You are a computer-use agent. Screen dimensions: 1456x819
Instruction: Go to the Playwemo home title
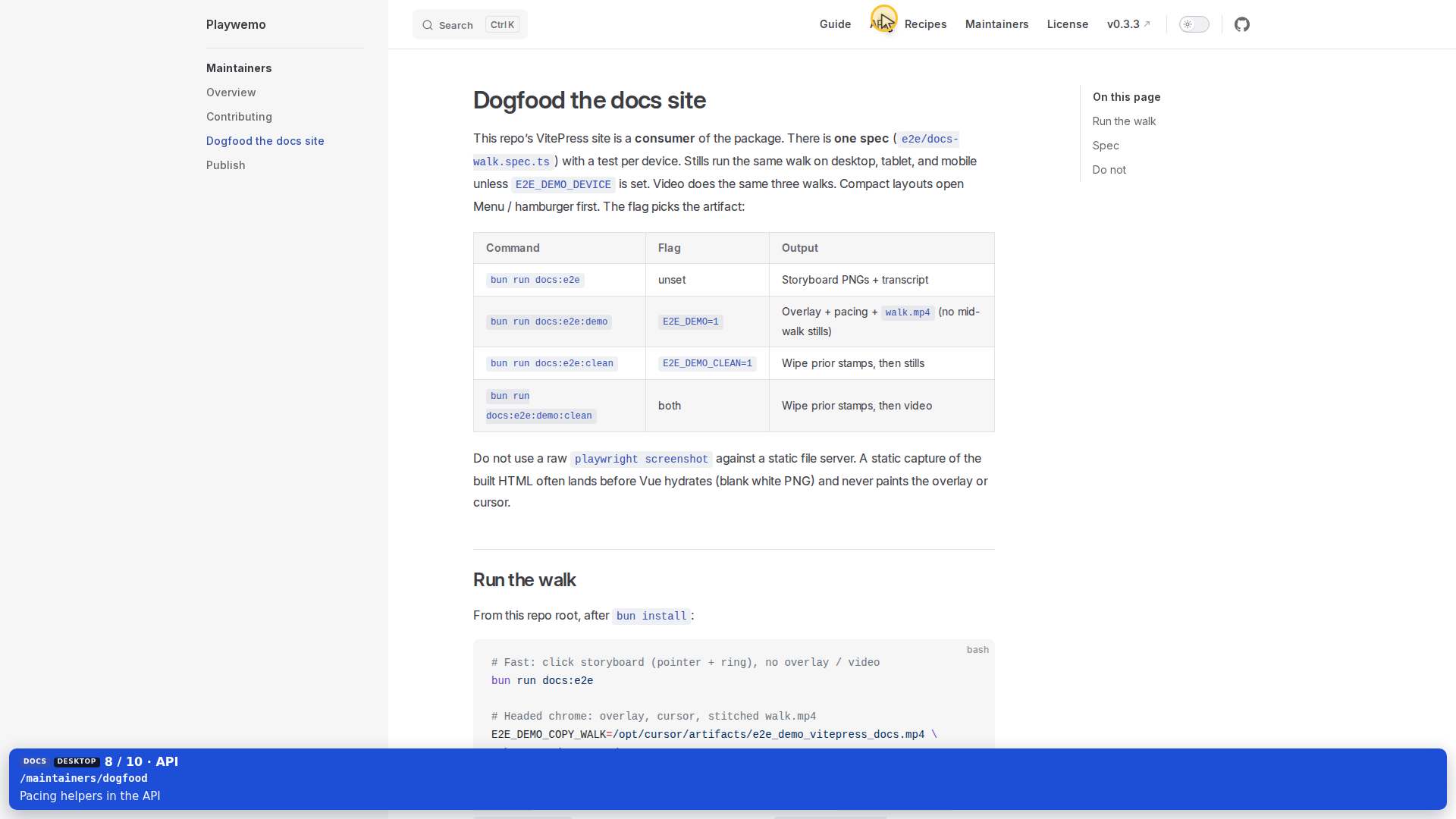pyautogui.click(x=236, y=24)
